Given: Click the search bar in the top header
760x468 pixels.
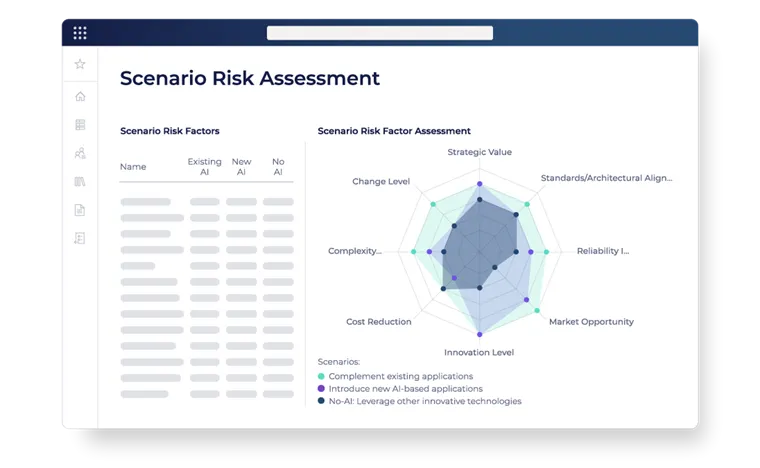Looking at the screenshot, I should pos(380,33).
